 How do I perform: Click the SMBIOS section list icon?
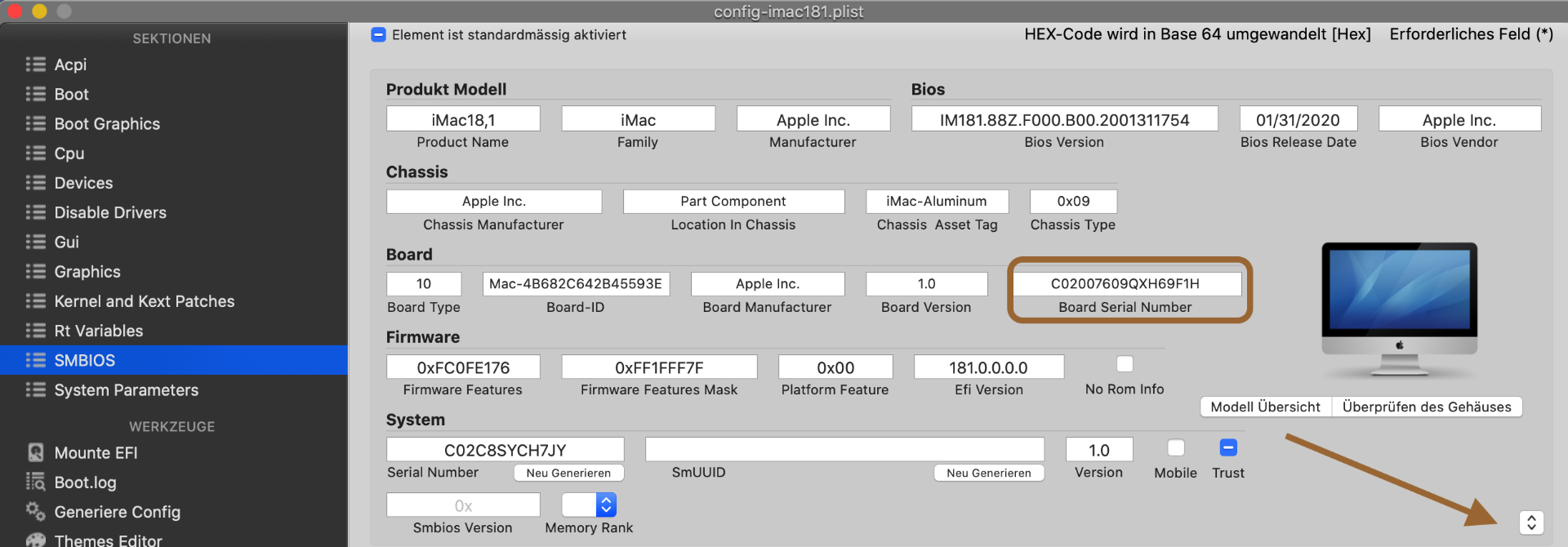[35, 360]
